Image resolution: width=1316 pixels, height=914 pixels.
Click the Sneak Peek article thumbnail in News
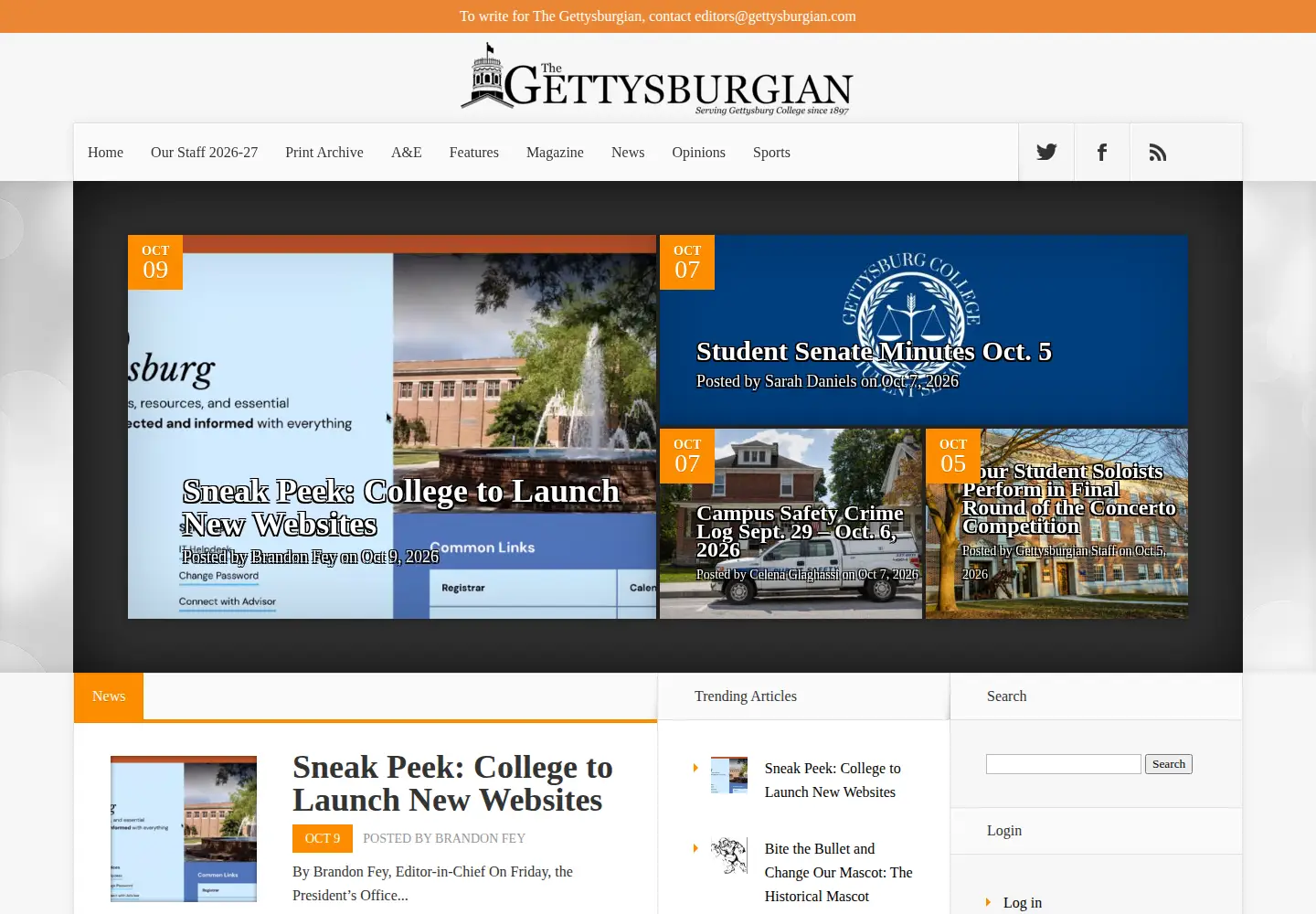click(184, 829)
